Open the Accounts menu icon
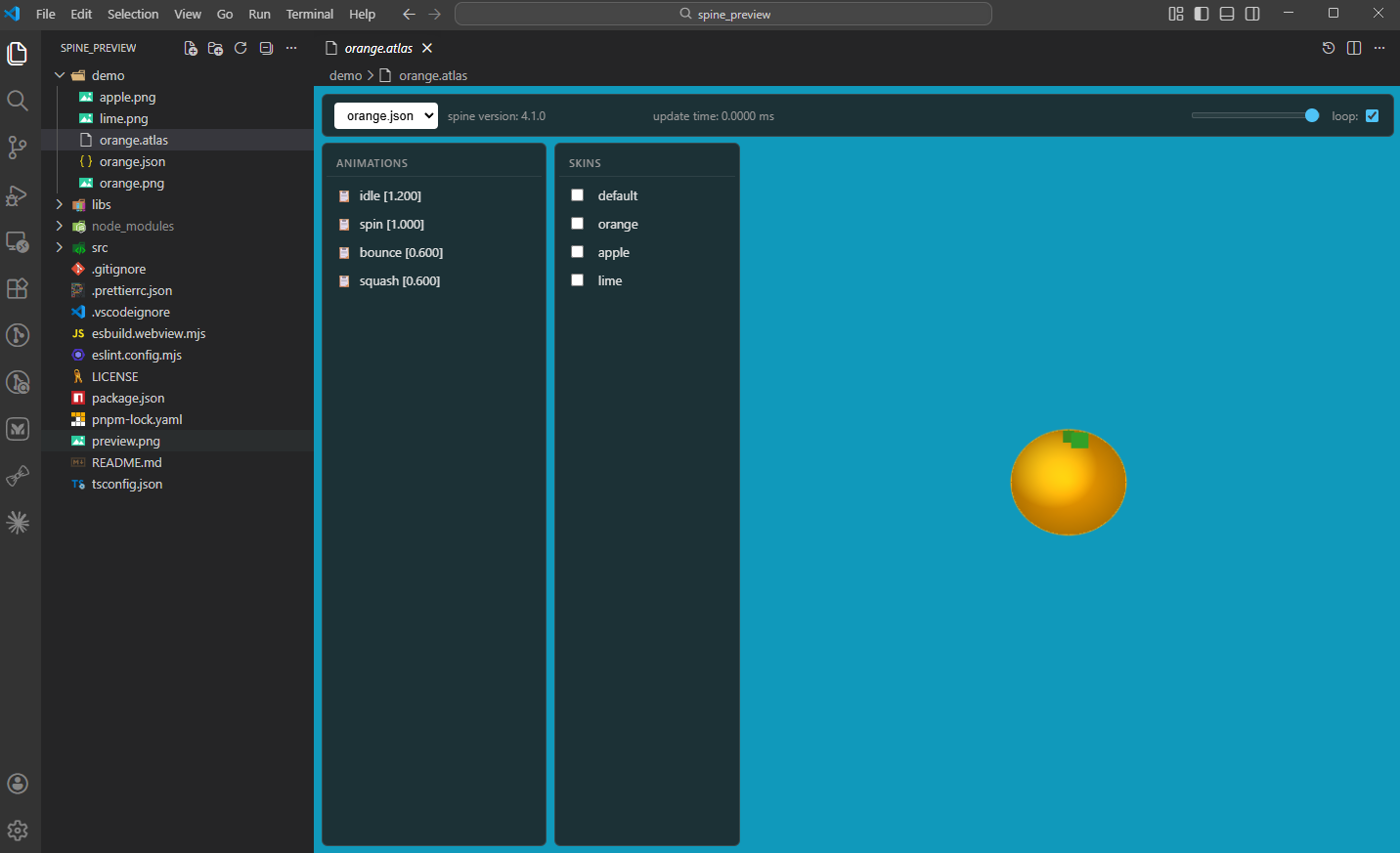The image size is (1400, 853). (18, 784)
